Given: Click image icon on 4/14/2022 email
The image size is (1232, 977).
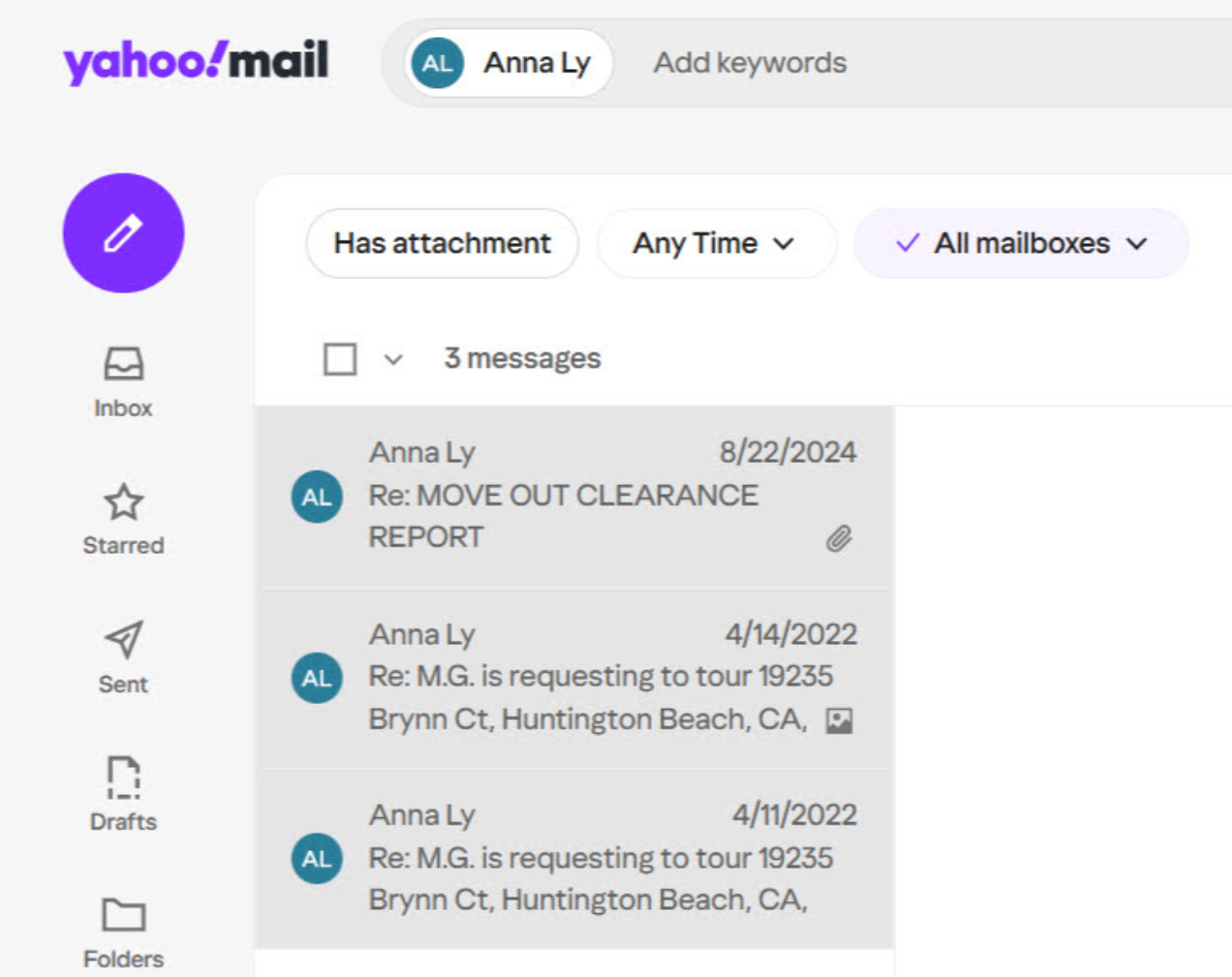Looking at the screenshot, I should 839,720.
